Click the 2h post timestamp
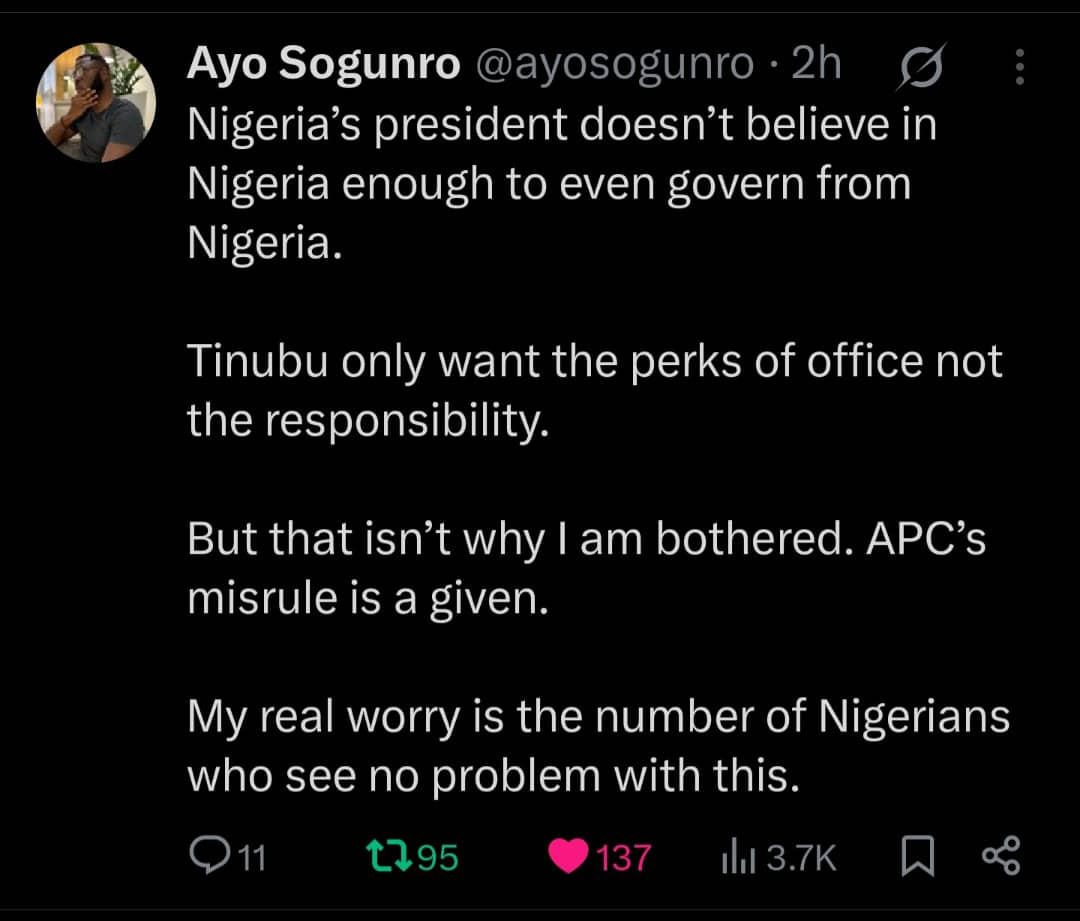 coord(816,65)
